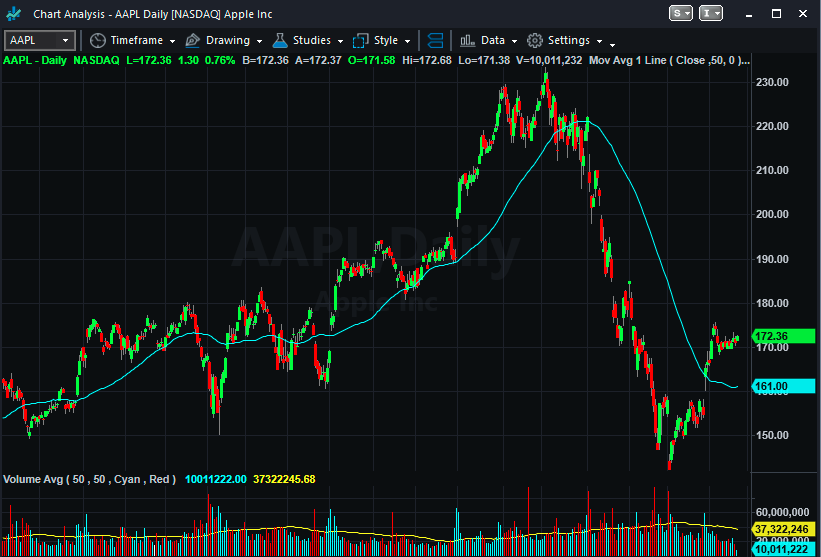This screenshot has width=821, height=557.
Task: Expand the Drawing dropdown arrow
Action: [260, 41]
